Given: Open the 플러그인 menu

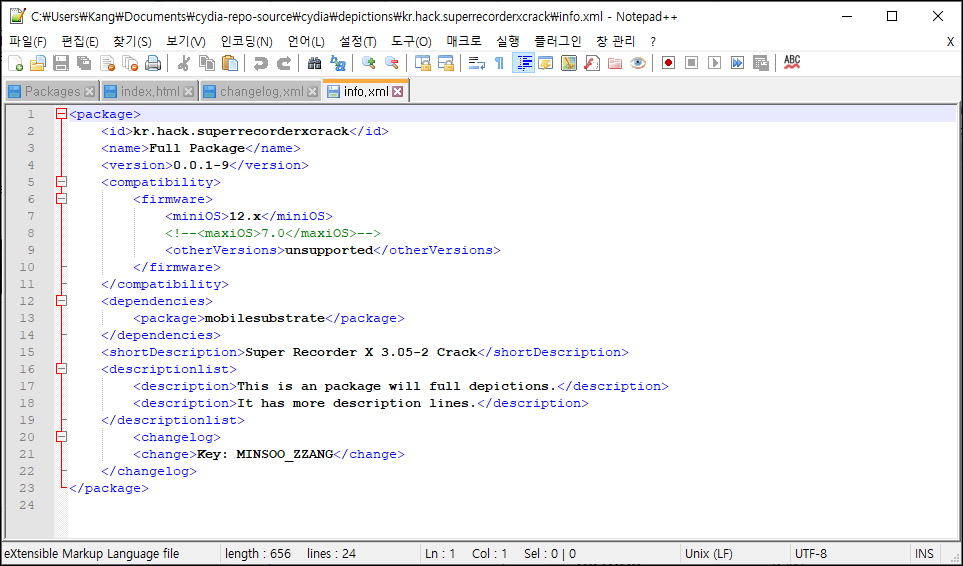Looking at the screenshot, I should pyautogui.click(x=558, y=42).
